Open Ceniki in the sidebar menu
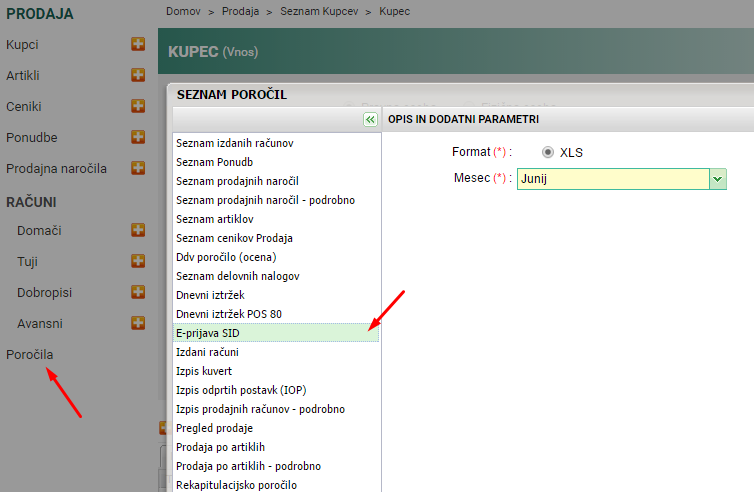This screenshot has height=492, width=754. point(24,106)
